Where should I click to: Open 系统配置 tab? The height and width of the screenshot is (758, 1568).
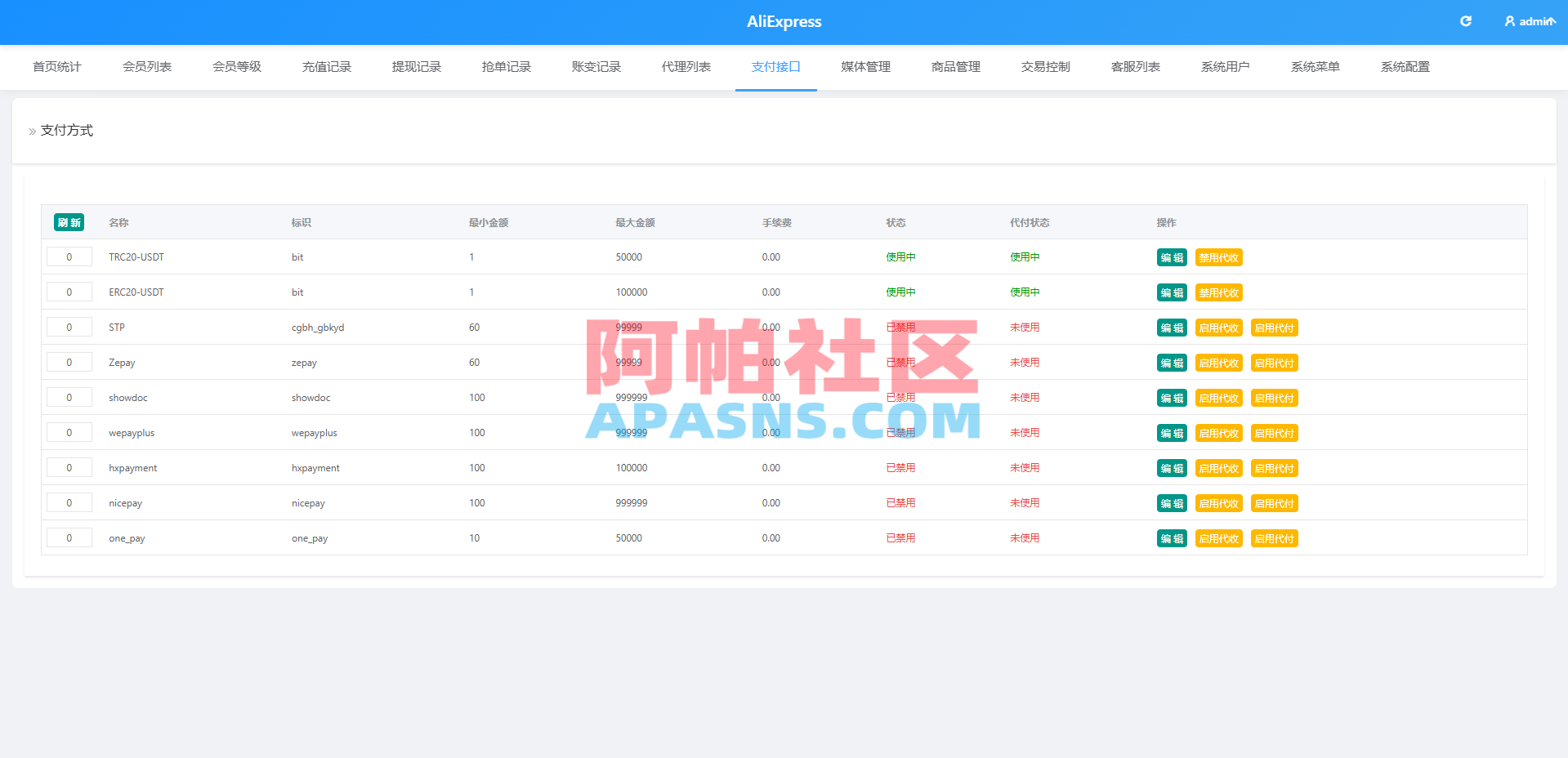coord(1405,67)
